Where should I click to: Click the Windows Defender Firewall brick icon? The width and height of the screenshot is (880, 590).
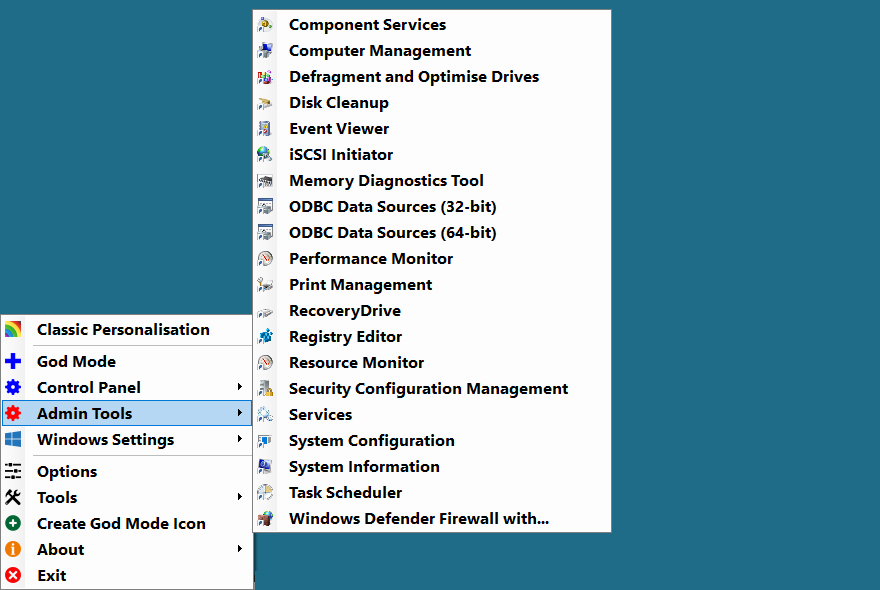[265, 518]
